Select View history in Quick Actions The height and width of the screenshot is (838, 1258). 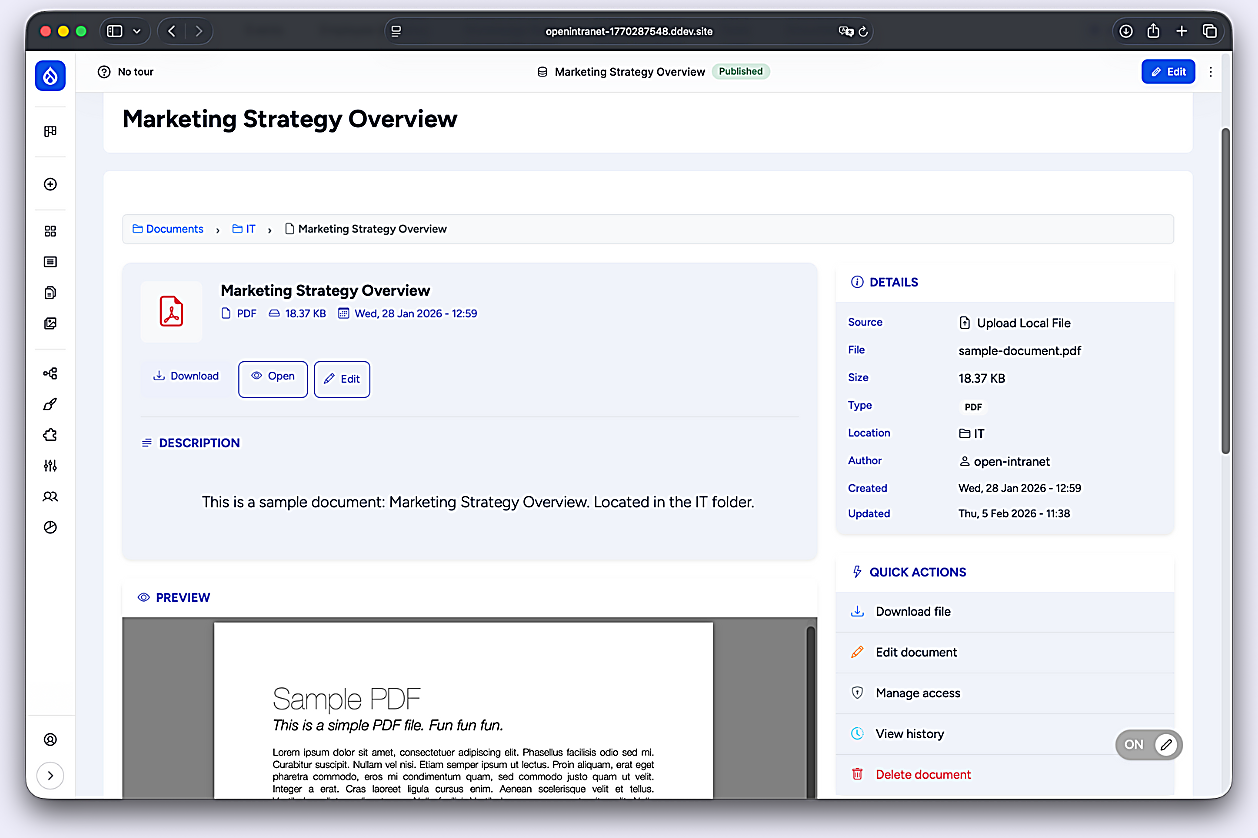1004,734
